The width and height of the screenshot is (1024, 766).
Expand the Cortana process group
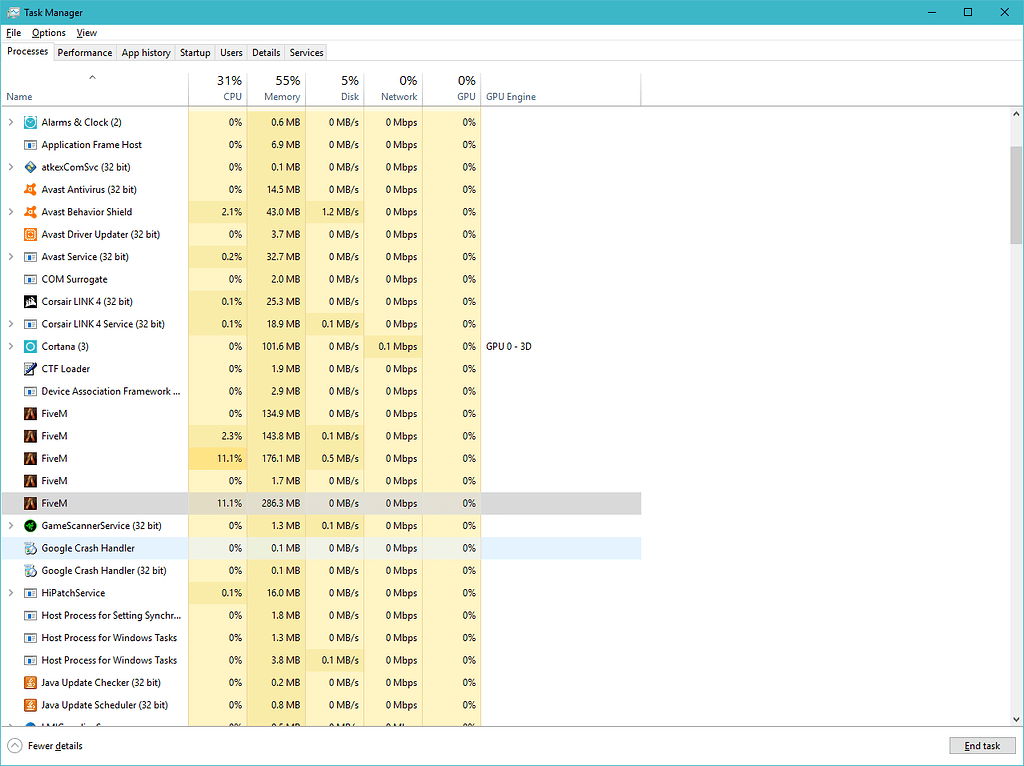pyautogui.click(x=10, y=346)
